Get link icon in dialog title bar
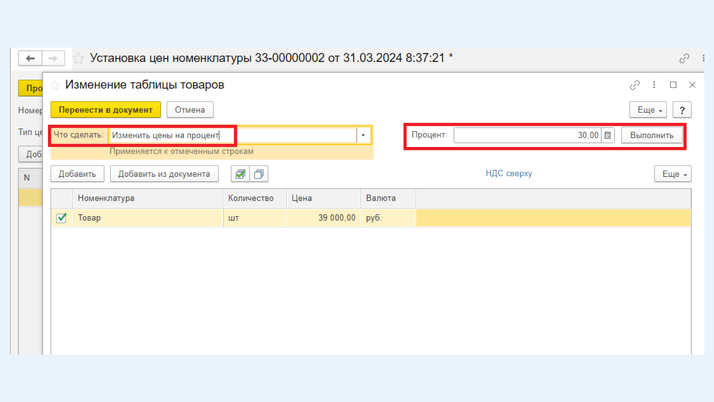Viewport: 714px width, 402px height. (x=635, y=85)
